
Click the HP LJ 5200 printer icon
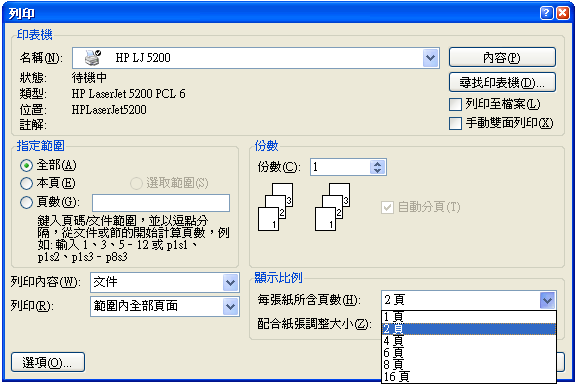pyautogui.click(x=93, y=58)
